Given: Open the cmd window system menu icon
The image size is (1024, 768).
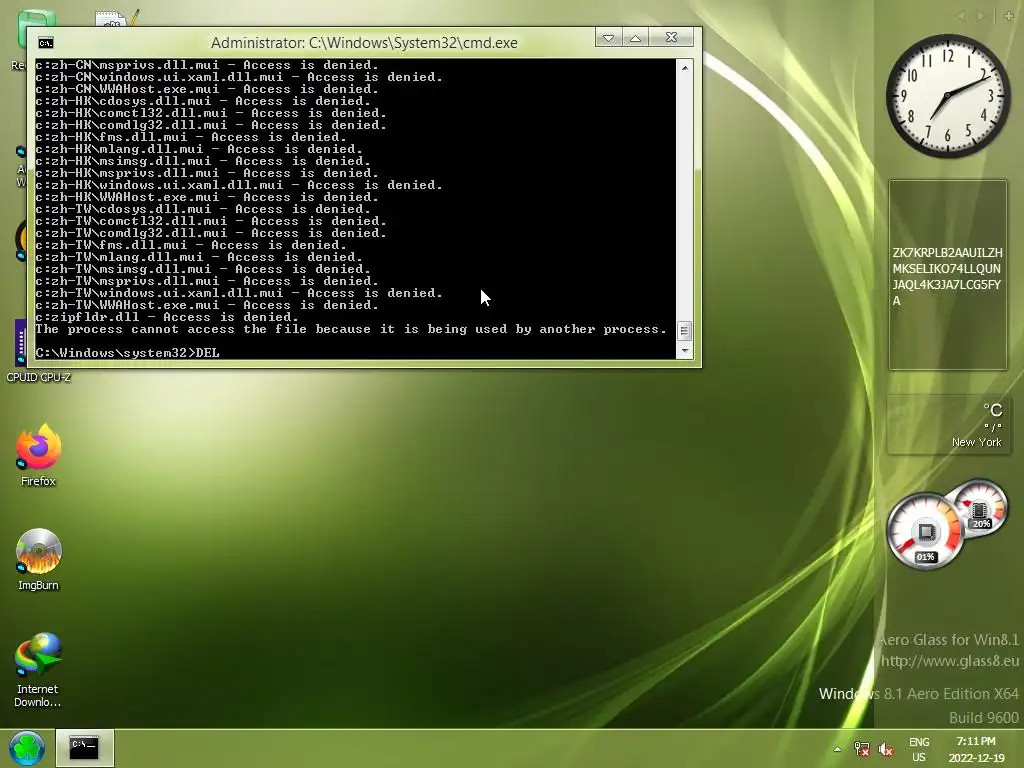Looking at the screenshot, I should click(x=46, y=43).
